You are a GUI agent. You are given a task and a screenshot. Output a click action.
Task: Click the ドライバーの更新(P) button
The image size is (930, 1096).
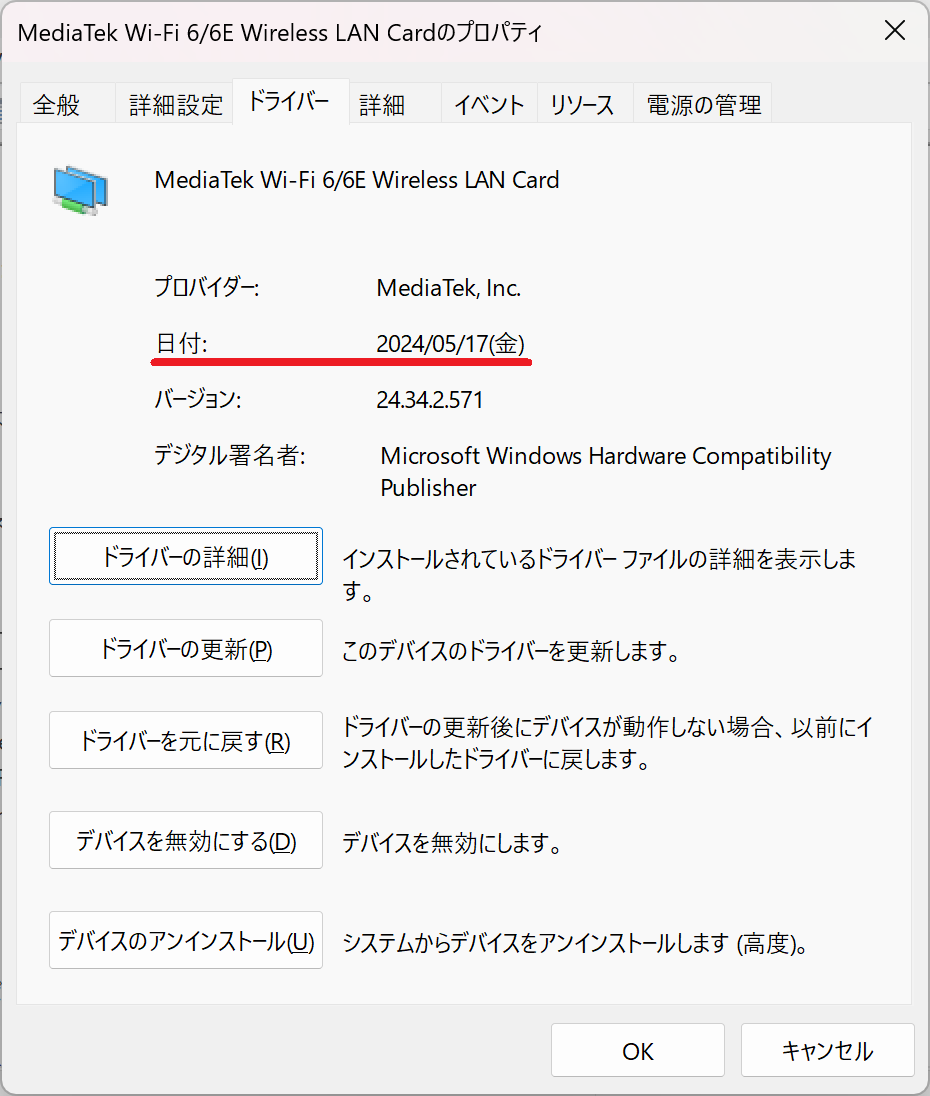(186, 648)
